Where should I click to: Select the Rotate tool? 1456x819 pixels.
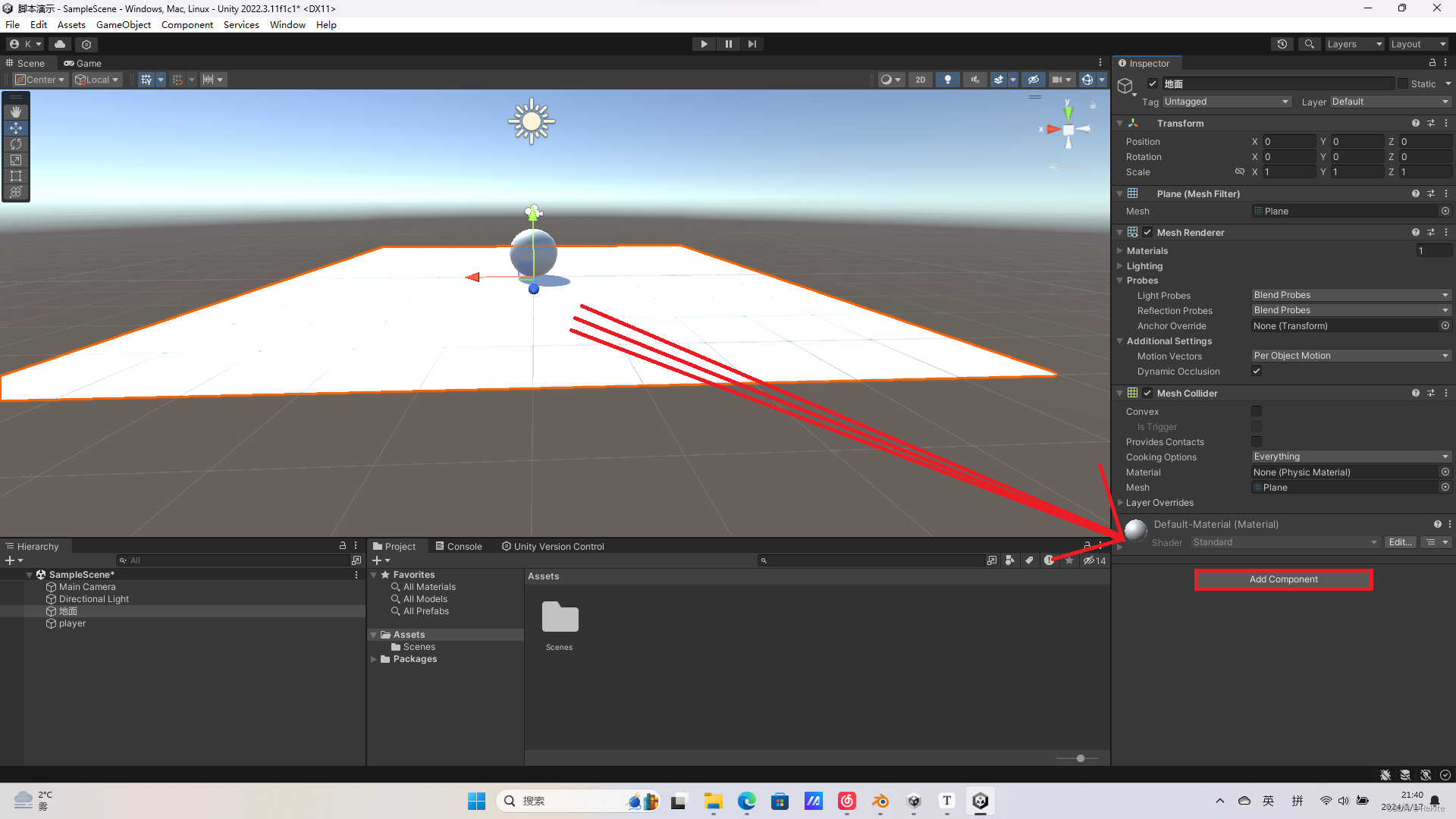point(16,144)
